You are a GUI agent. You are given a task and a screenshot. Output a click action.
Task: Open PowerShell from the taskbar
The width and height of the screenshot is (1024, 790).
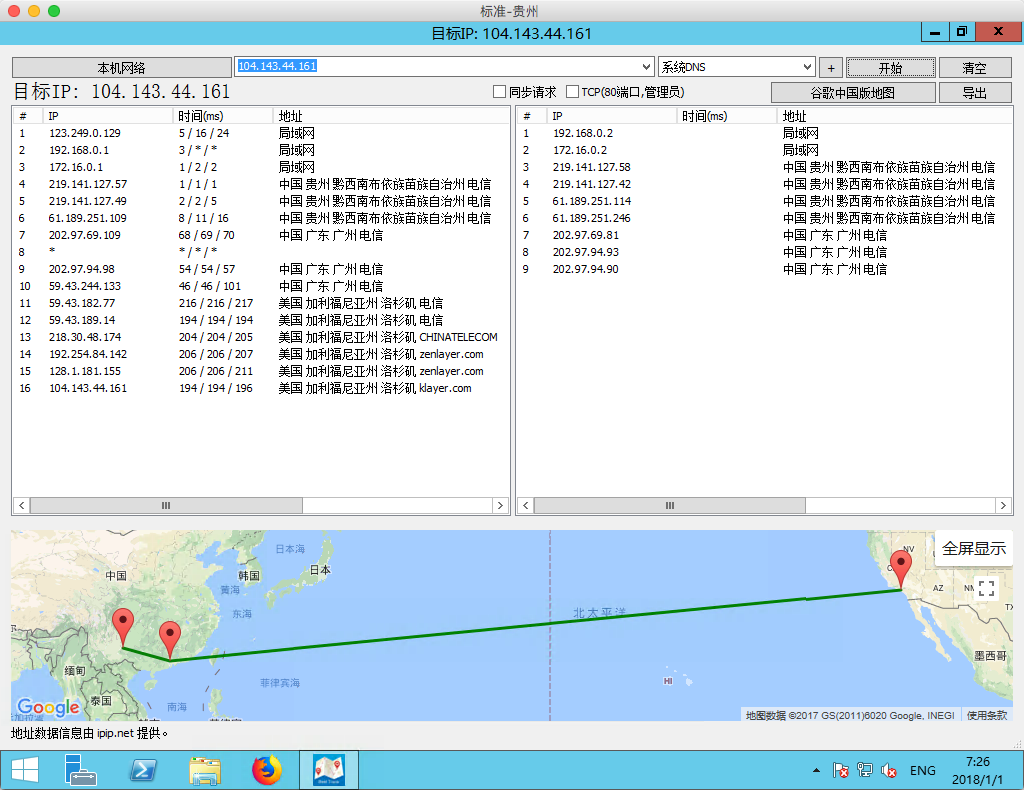tap(143, 770)
